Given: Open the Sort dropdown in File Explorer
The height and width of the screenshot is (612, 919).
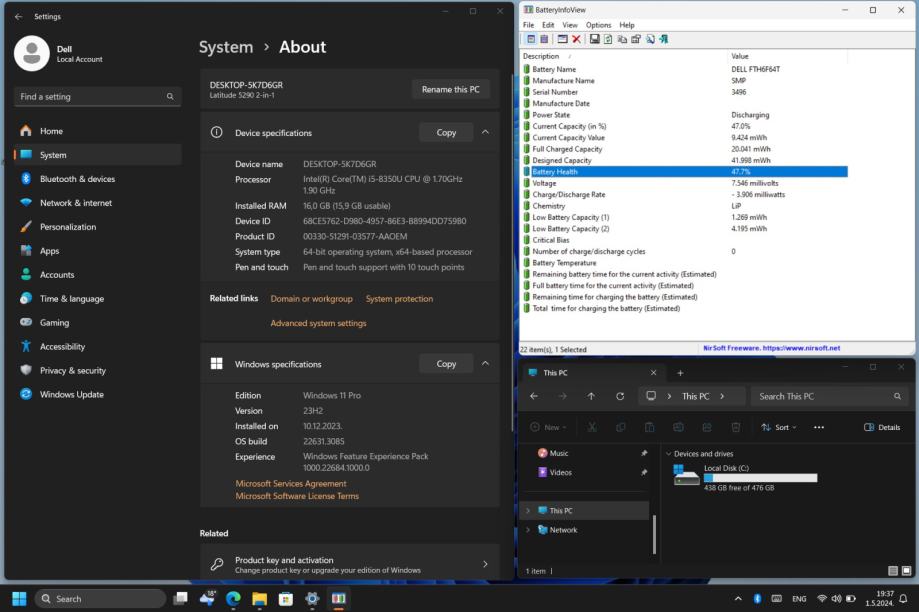Looking at the screenshot, I should [779, 427].
